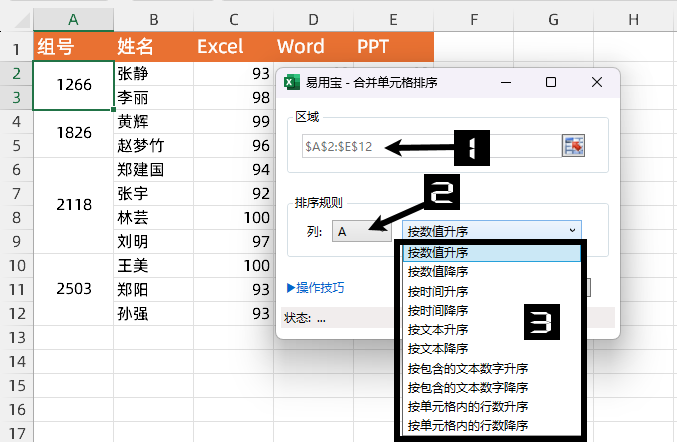677x442 pixels.
Task: Click the 组号 header cell
Action: pyautogui.click(x=73, y=47)
